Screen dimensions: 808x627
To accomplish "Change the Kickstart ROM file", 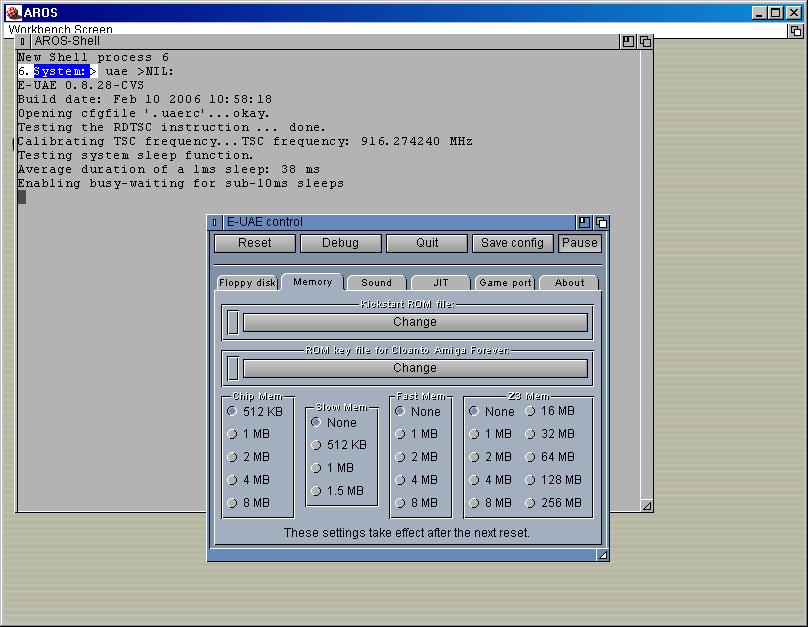I will pyautogui.click(x=415, y=323).
